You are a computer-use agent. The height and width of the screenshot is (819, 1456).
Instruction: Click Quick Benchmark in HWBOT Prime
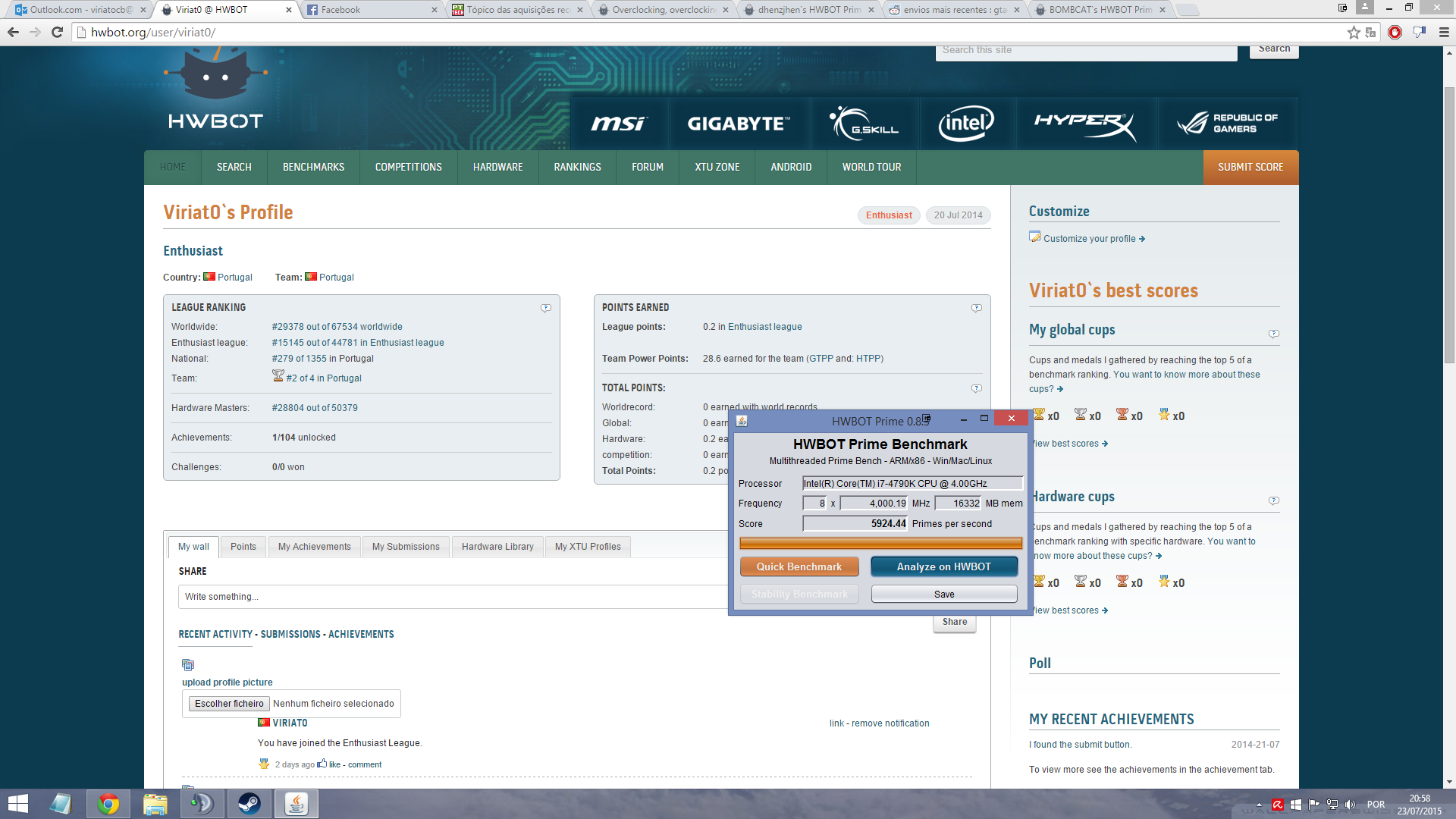tap(799, 566)
